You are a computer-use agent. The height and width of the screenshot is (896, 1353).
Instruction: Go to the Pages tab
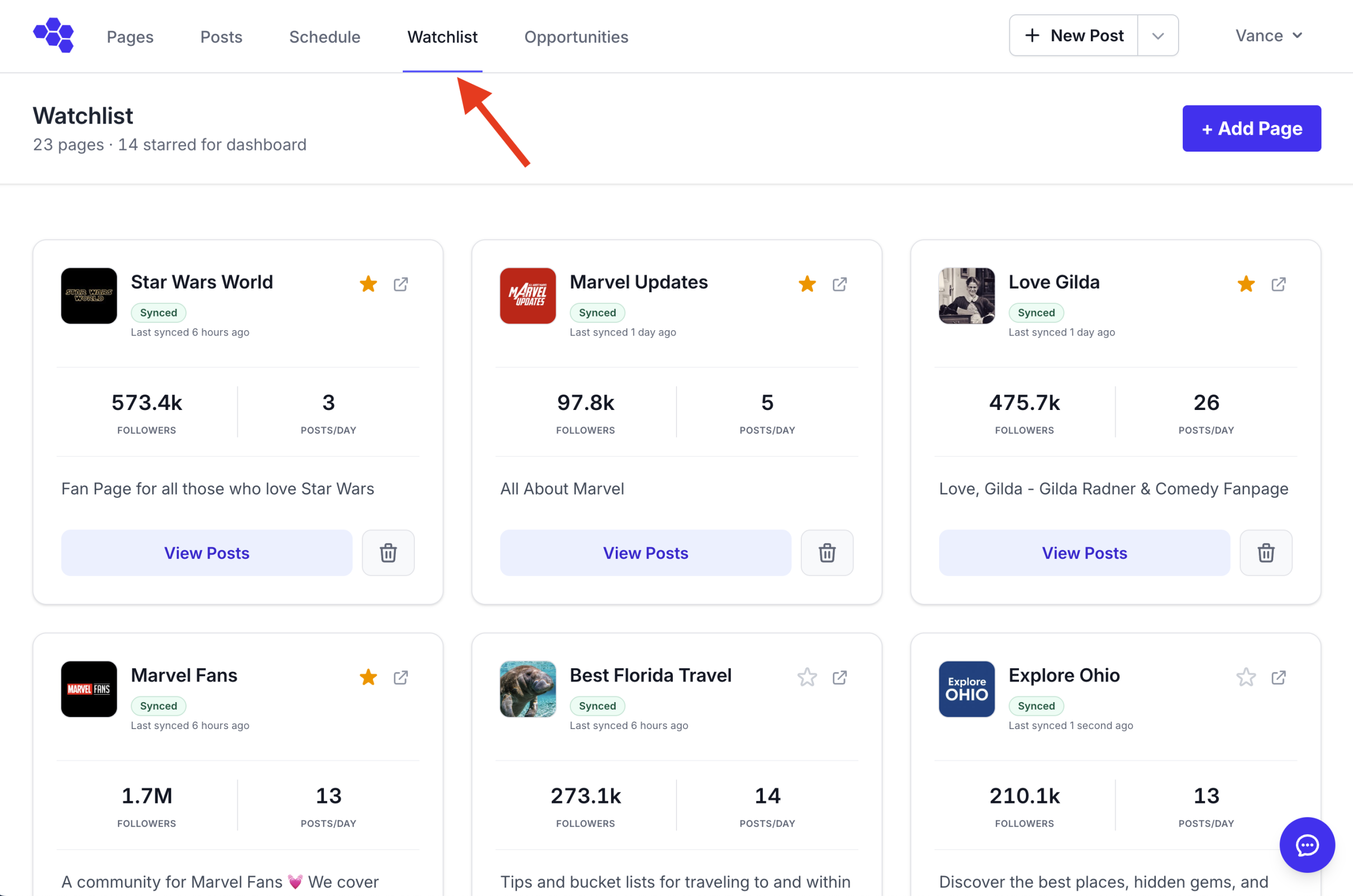pos(131,36)
